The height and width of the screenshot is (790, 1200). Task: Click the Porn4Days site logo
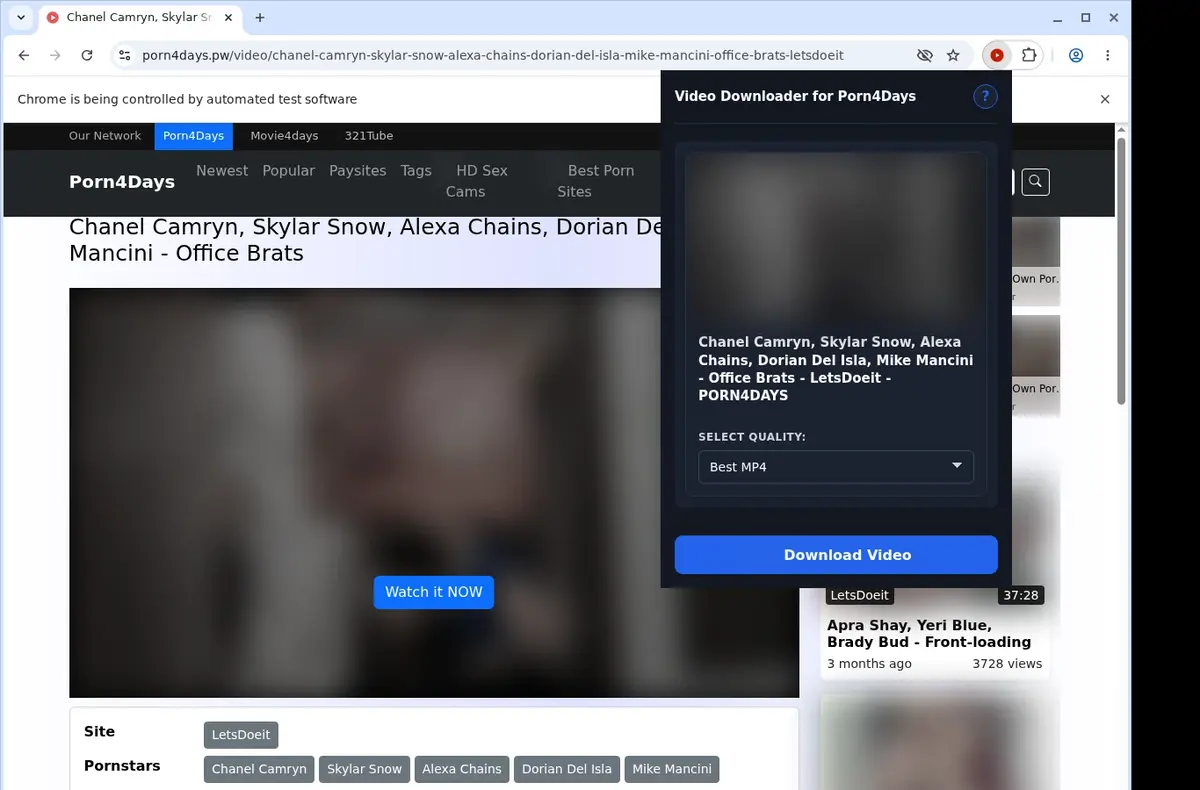click(122, 182)
